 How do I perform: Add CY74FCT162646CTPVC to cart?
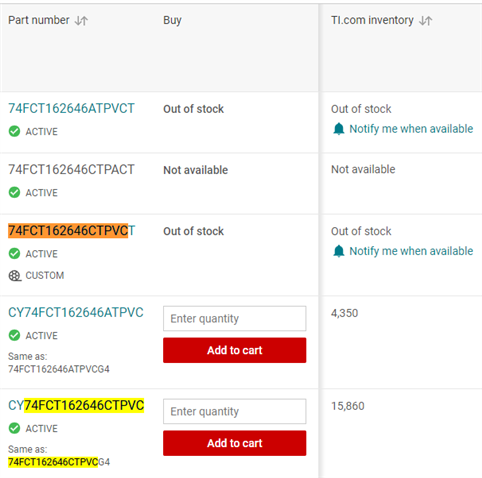pyautogui.click(x=235, y=443)
